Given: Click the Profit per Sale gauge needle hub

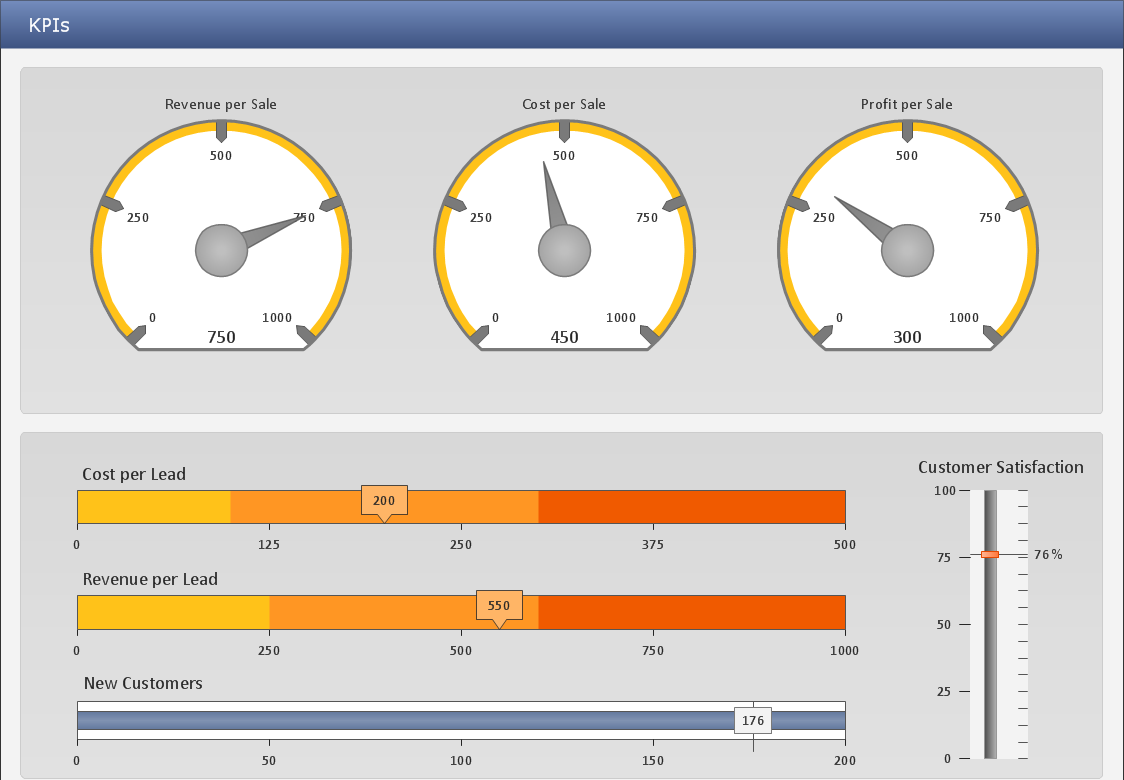Looking at the screenshot, I should (x=908, y=250).
